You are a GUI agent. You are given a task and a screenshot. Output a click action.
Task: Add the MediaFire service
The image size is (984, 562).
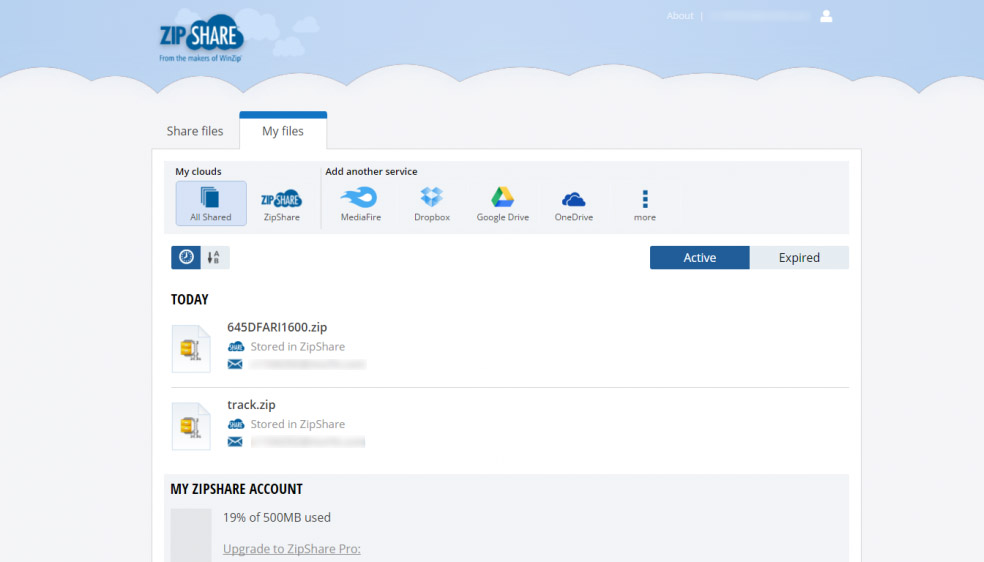pos(360,204)
